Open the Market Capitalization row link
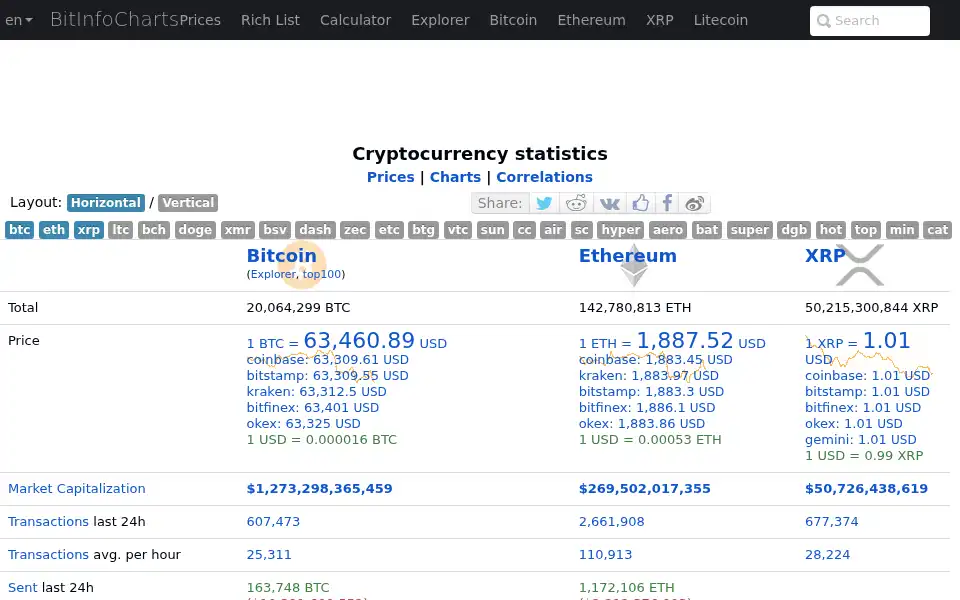 (77, 489)
